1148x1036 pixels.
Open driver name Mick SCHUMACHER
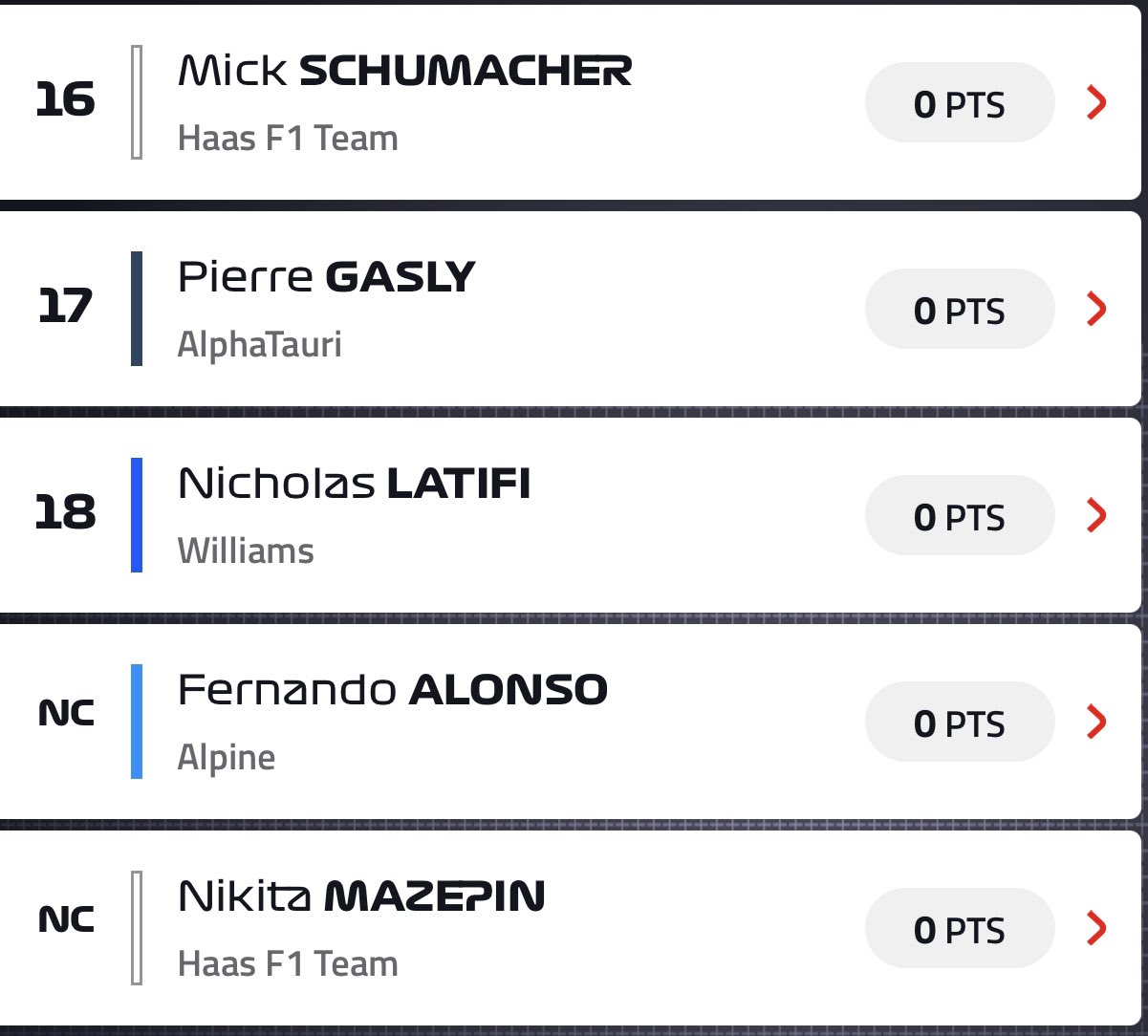405,71
